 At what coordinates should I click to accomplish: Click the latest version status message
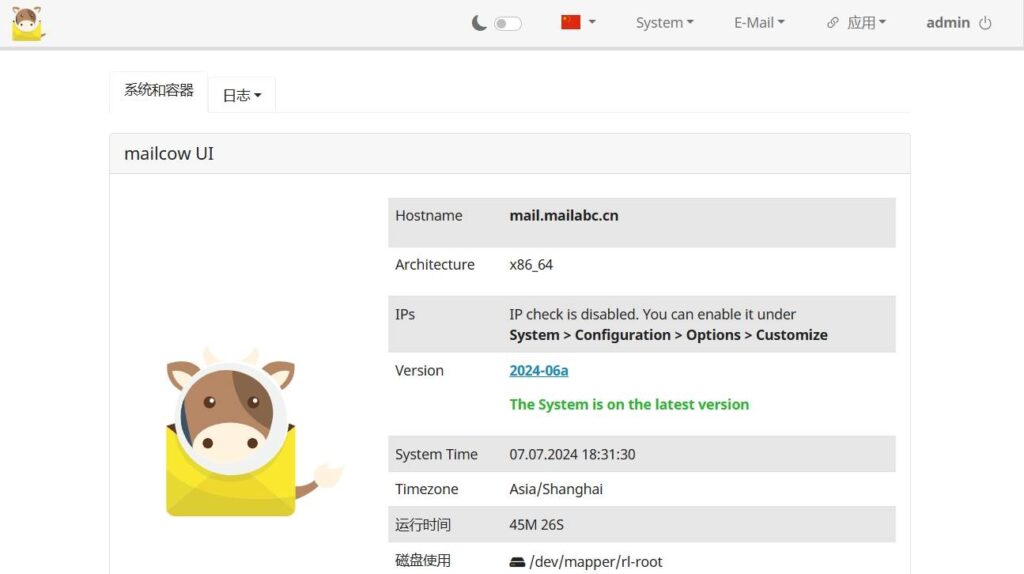click(x=629, y=404)
